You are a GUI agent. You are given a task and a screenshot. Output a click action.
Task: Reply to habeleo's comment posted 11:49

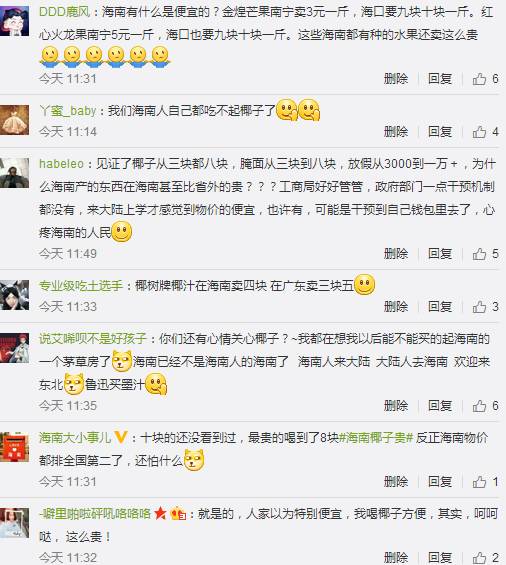440,254
